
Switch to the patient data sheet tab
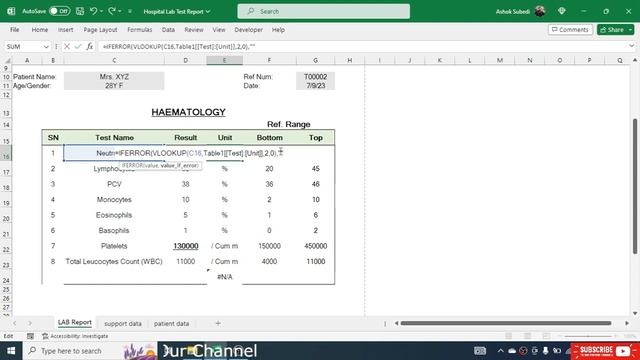point(171,324)
